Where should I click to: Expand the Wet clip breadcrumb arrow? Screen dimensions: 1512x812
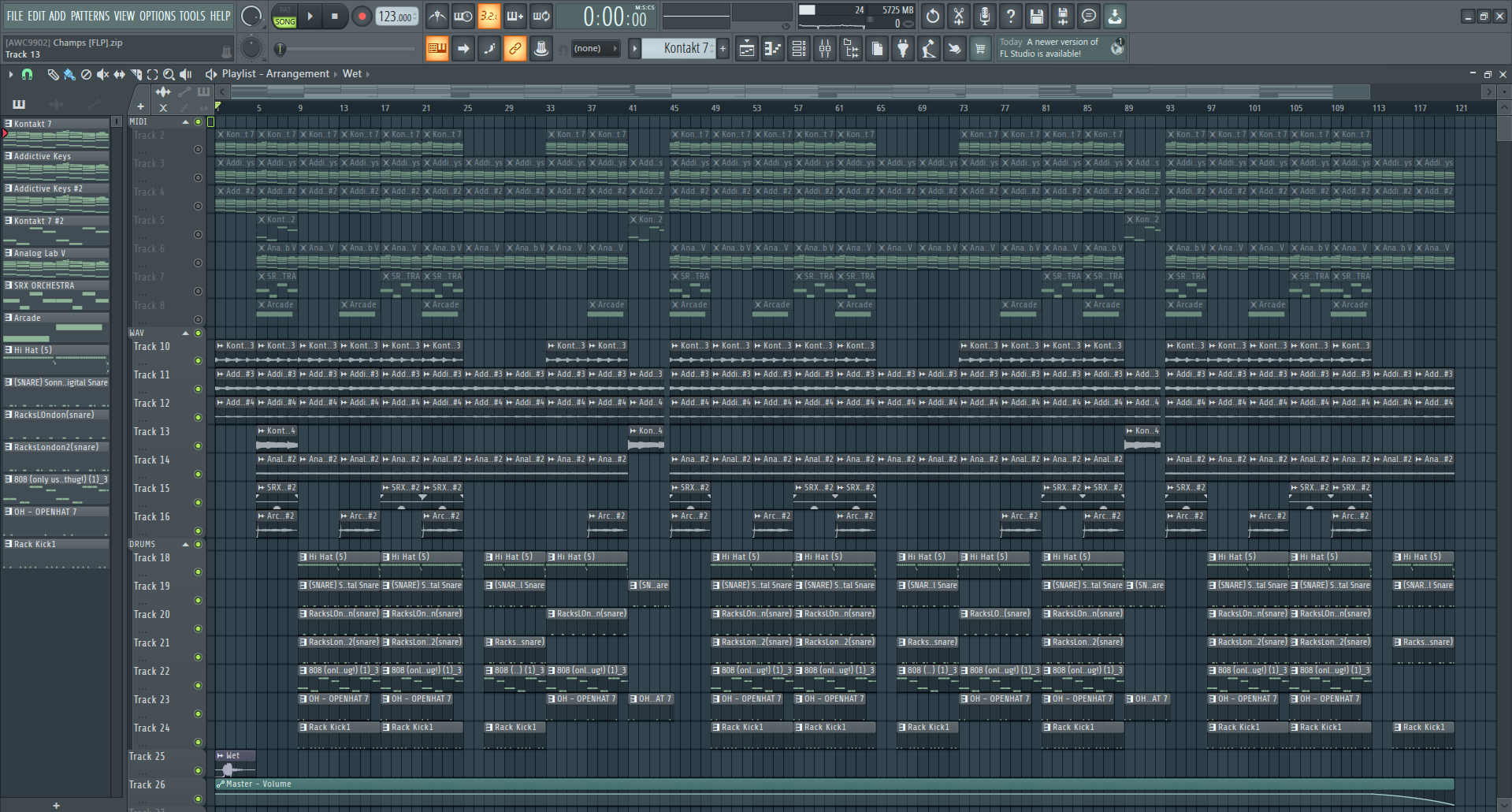[367, 74]
